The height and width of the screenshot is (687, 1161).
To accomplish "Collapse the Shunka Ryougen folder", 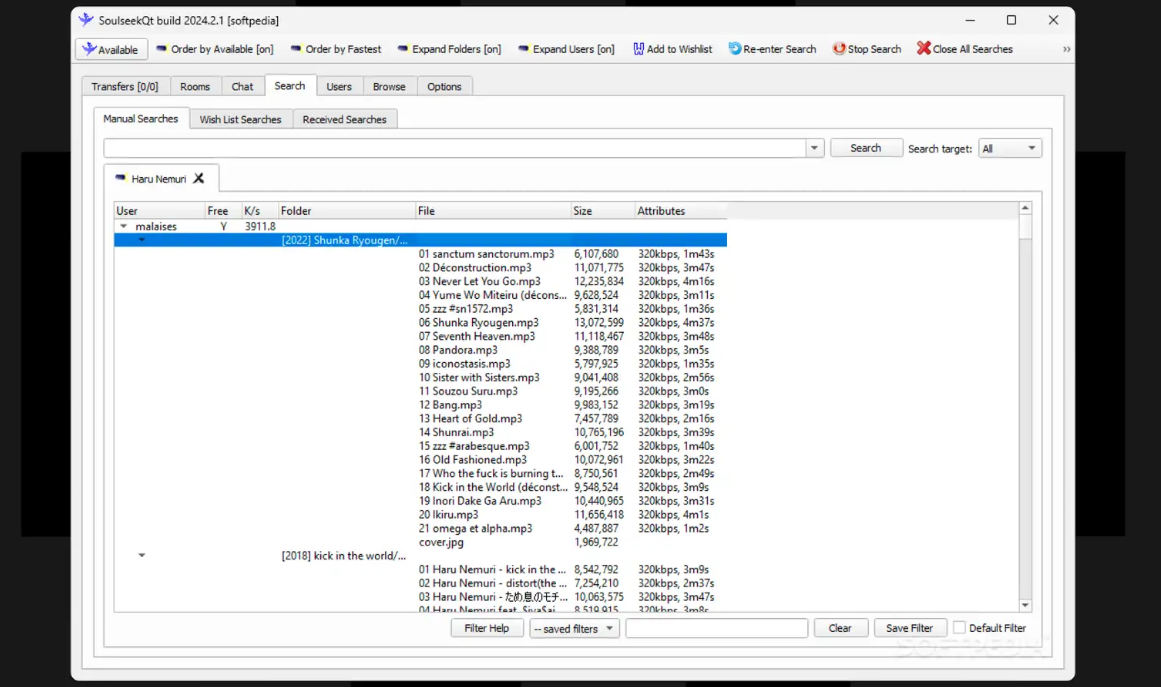I will (x=141, y=240).
